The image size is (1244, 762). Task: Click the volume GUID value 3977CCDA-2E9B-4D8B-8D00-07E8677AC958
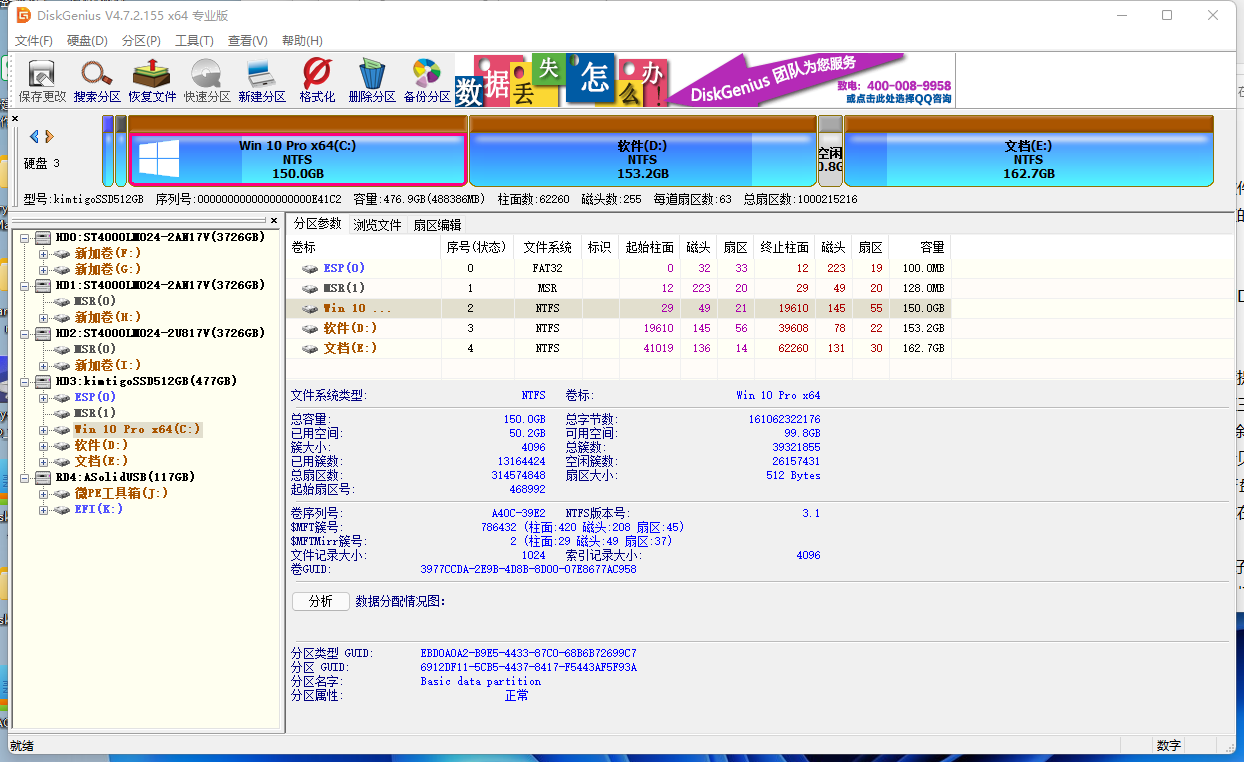click(x=528, y=569)
